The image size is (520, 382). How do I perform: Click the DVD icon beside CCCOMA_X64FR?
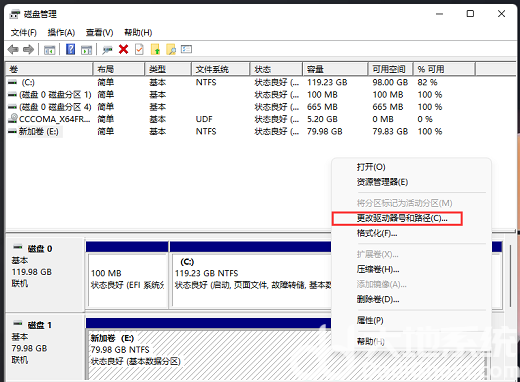tap(13, 119)
